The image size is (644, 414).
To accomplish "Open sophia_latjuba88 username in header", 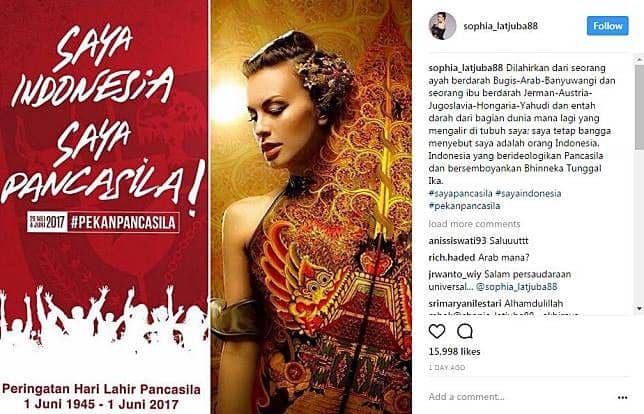I will 500,26.
